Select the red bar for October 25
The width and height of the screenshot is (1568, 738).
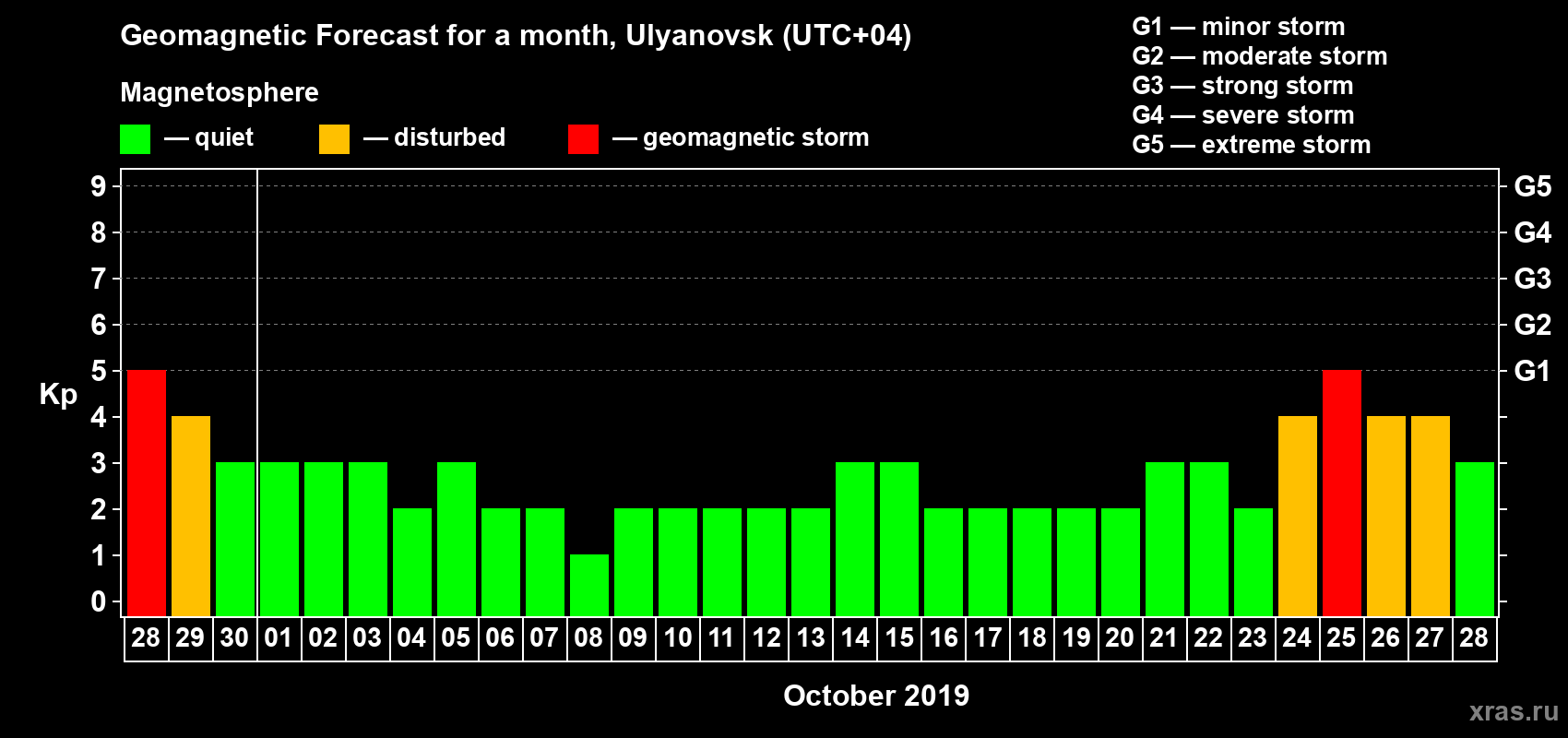1342,493
